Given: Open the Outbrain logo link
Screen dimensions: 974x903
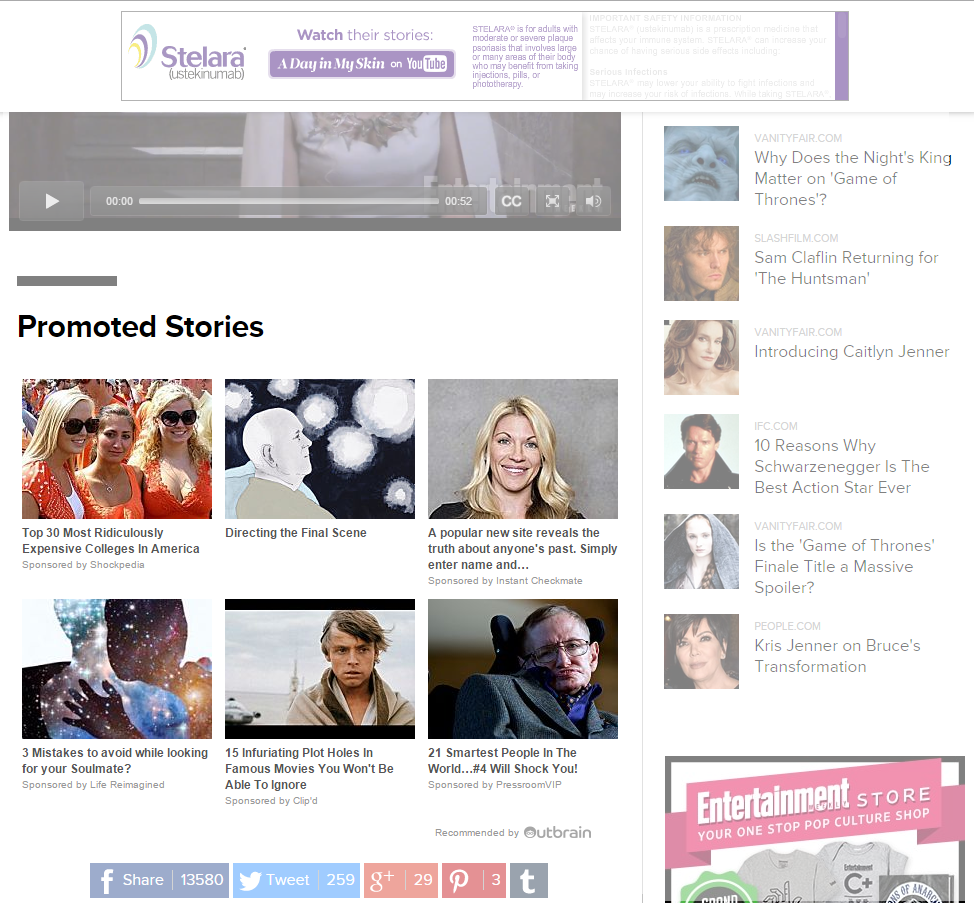Looking at the screenshot, I should [557, 832].
